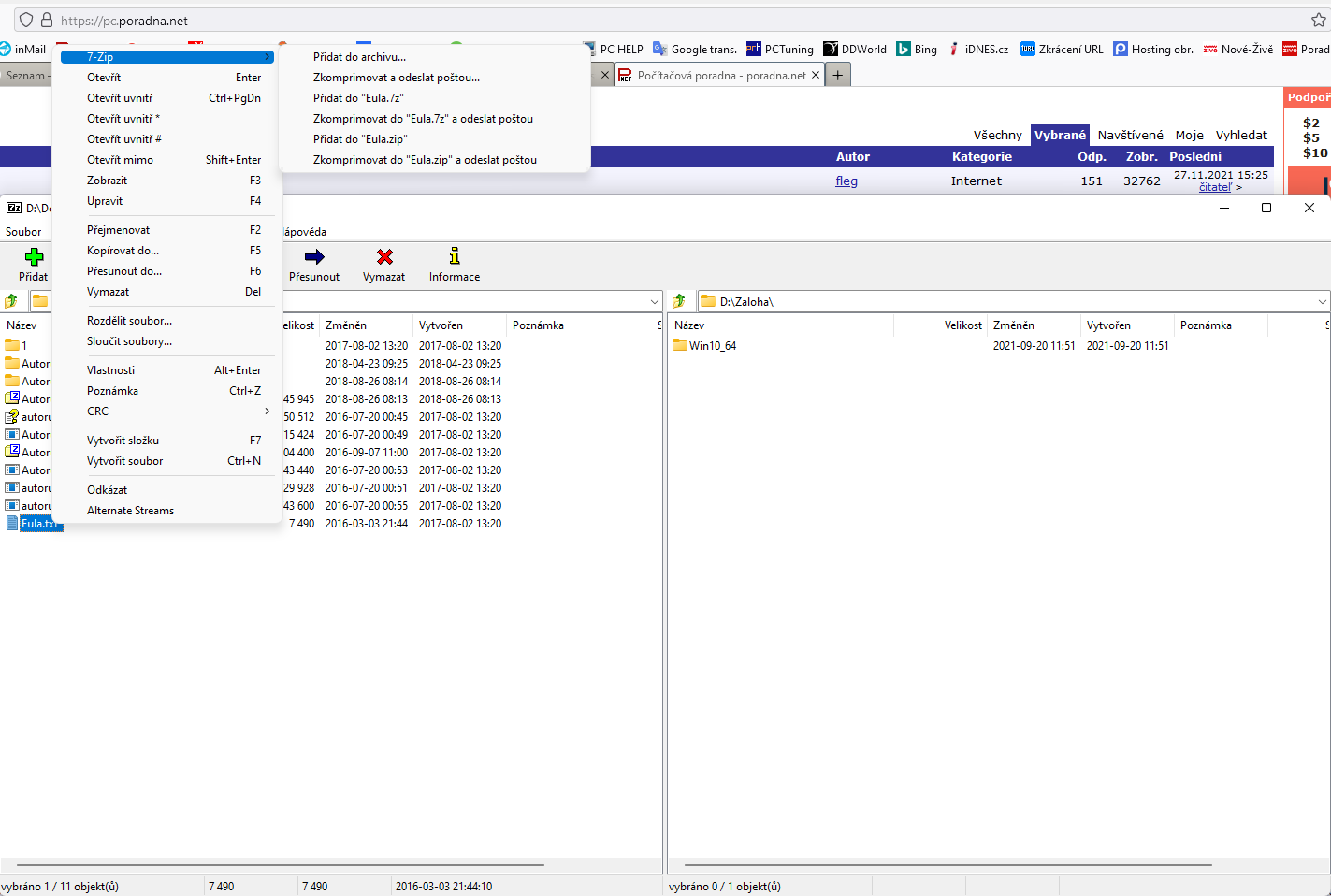Screen dimensions: 1331x896
Task: Open the iDNES.cz bookmark
Action: coord(978,49)
